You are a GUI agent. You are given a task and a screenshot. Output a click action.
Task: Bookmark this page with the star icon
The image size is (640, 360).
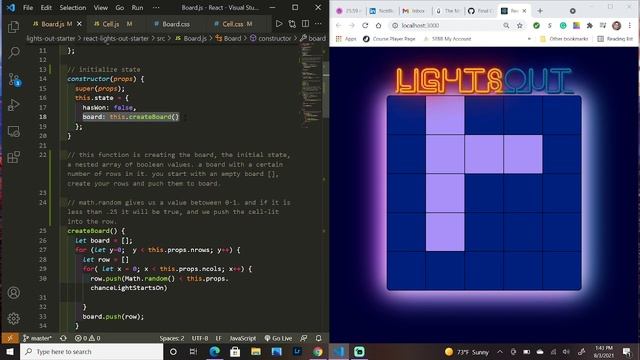(520, 25)
